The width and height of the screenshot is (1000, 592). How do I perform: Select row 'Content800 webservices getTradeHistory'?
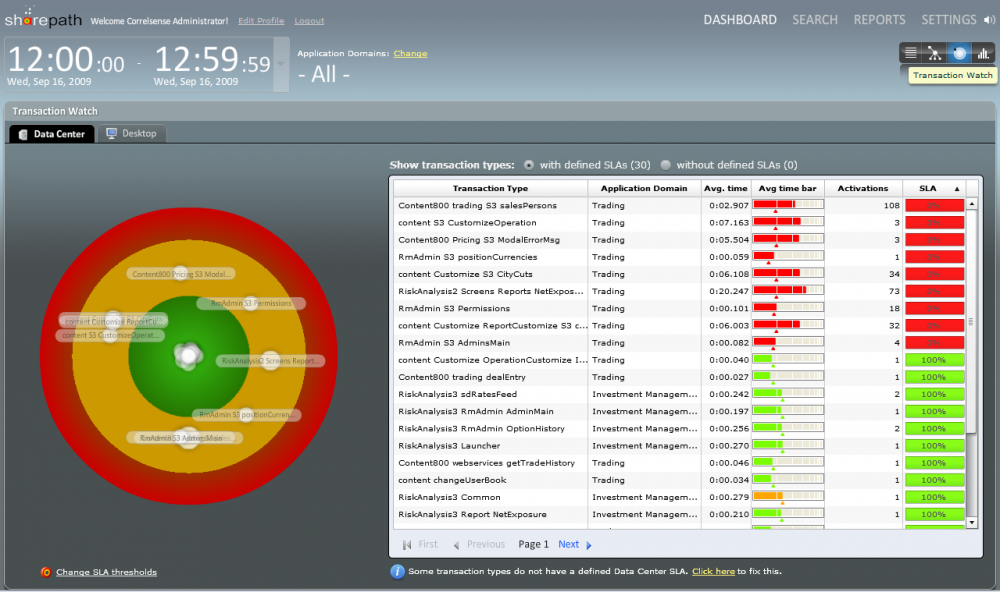679,463
